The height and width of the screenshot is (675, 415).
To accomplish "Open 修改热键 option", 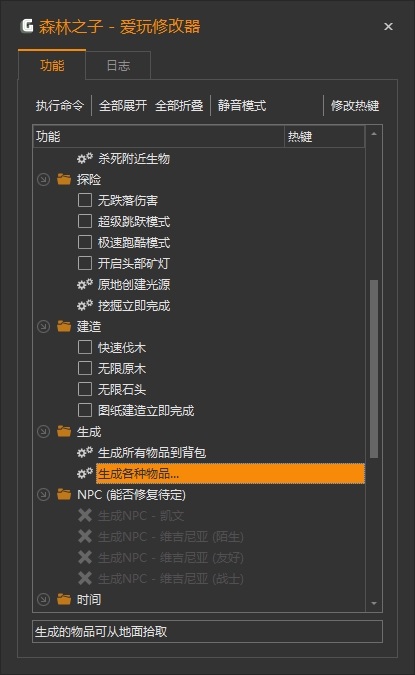I will pos(355,105).
